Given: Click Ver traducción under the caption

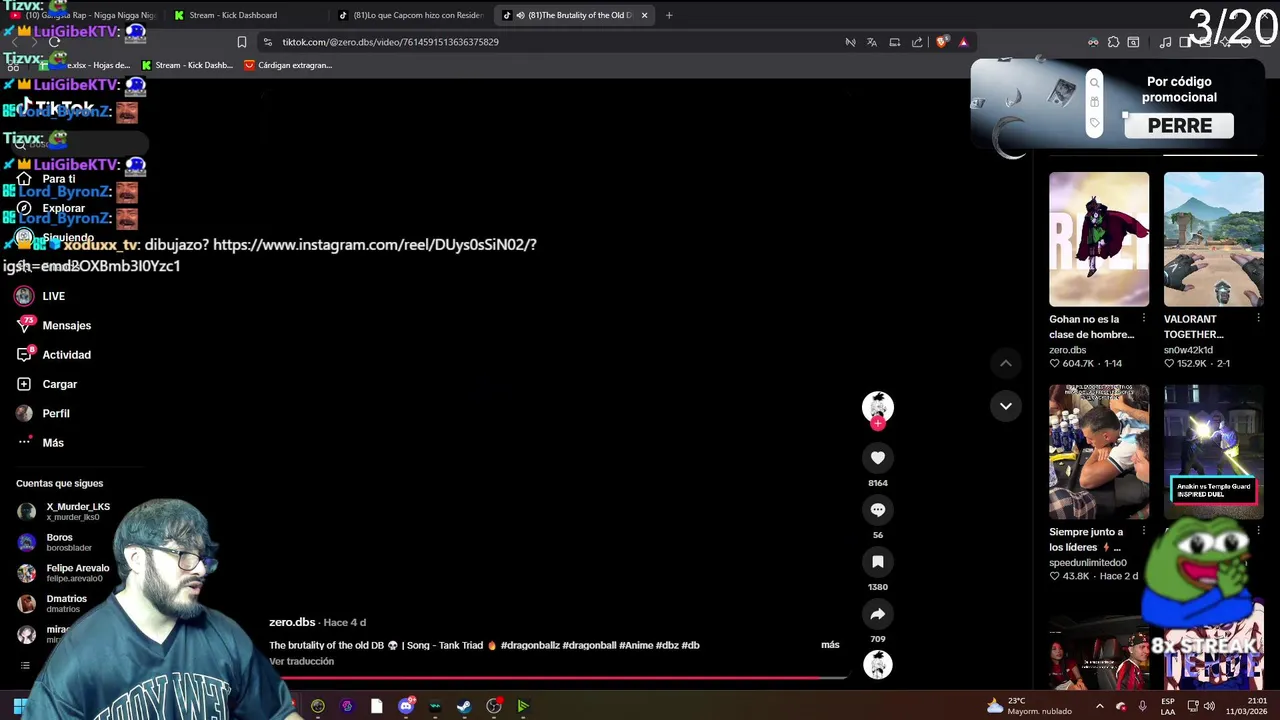Looking at the screenshot, I should tap(301, 661).
